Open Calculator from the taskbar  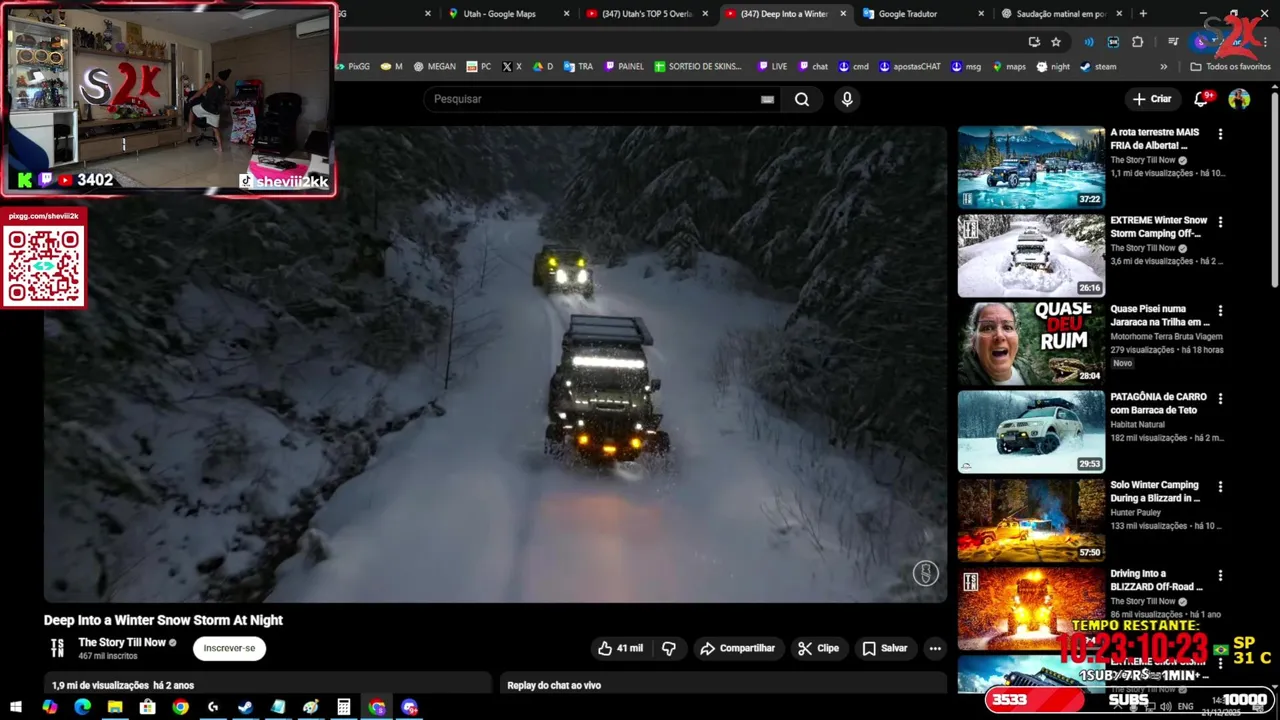[x=344, y=707]
